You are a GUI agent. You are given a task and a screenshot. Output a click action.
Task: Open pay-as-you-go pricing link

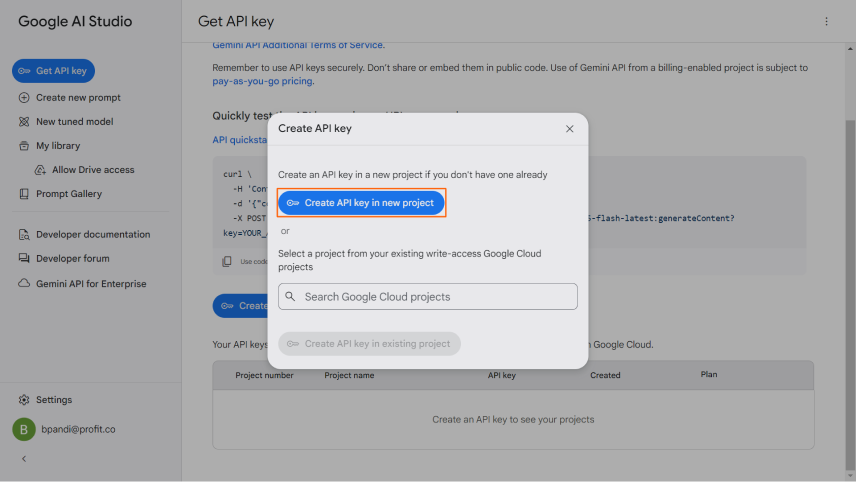[x=262, y=81]
